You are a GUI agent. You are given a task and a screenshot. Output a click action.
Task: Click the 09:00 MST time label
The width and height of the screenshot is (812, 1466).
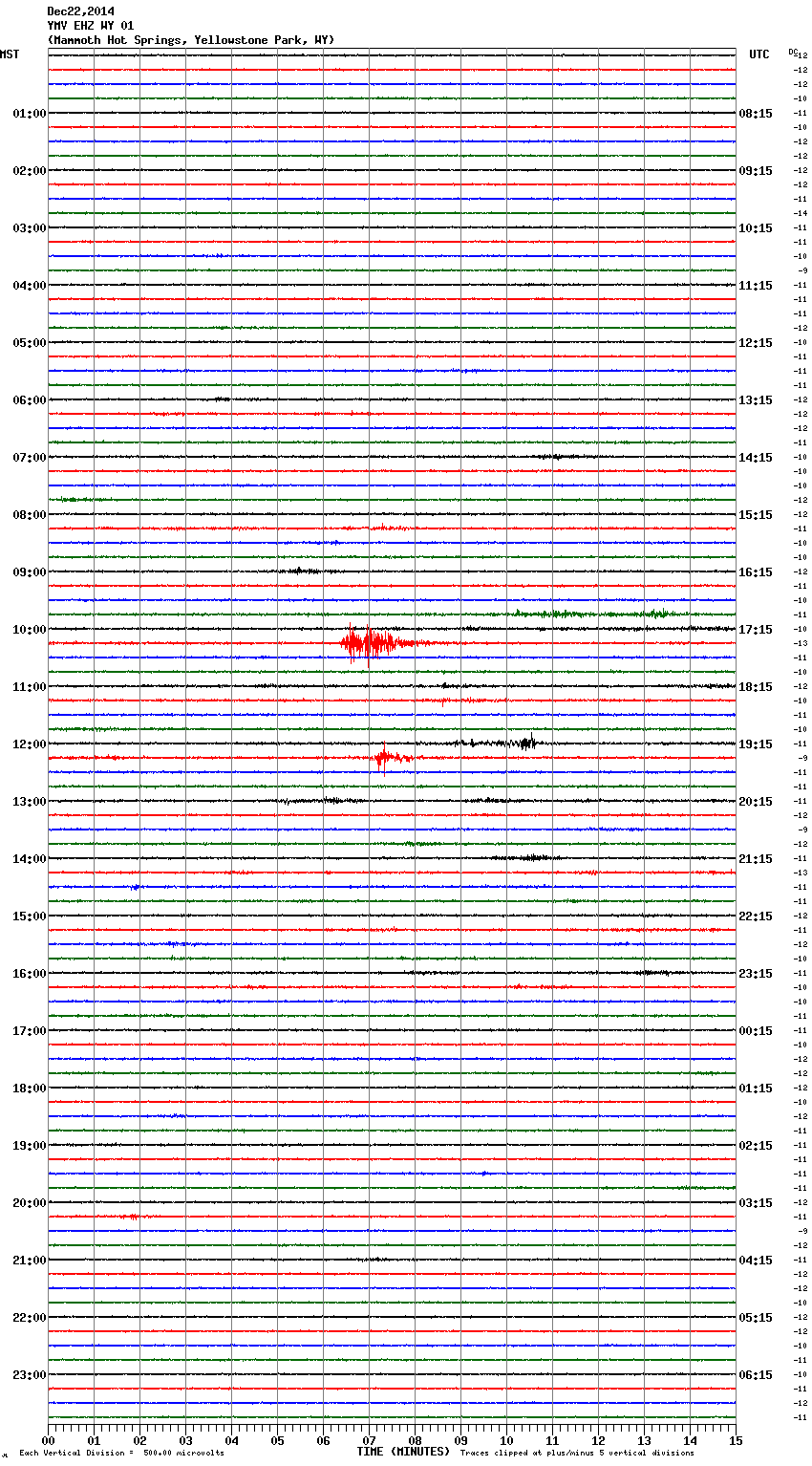click(x=30, y=572)
